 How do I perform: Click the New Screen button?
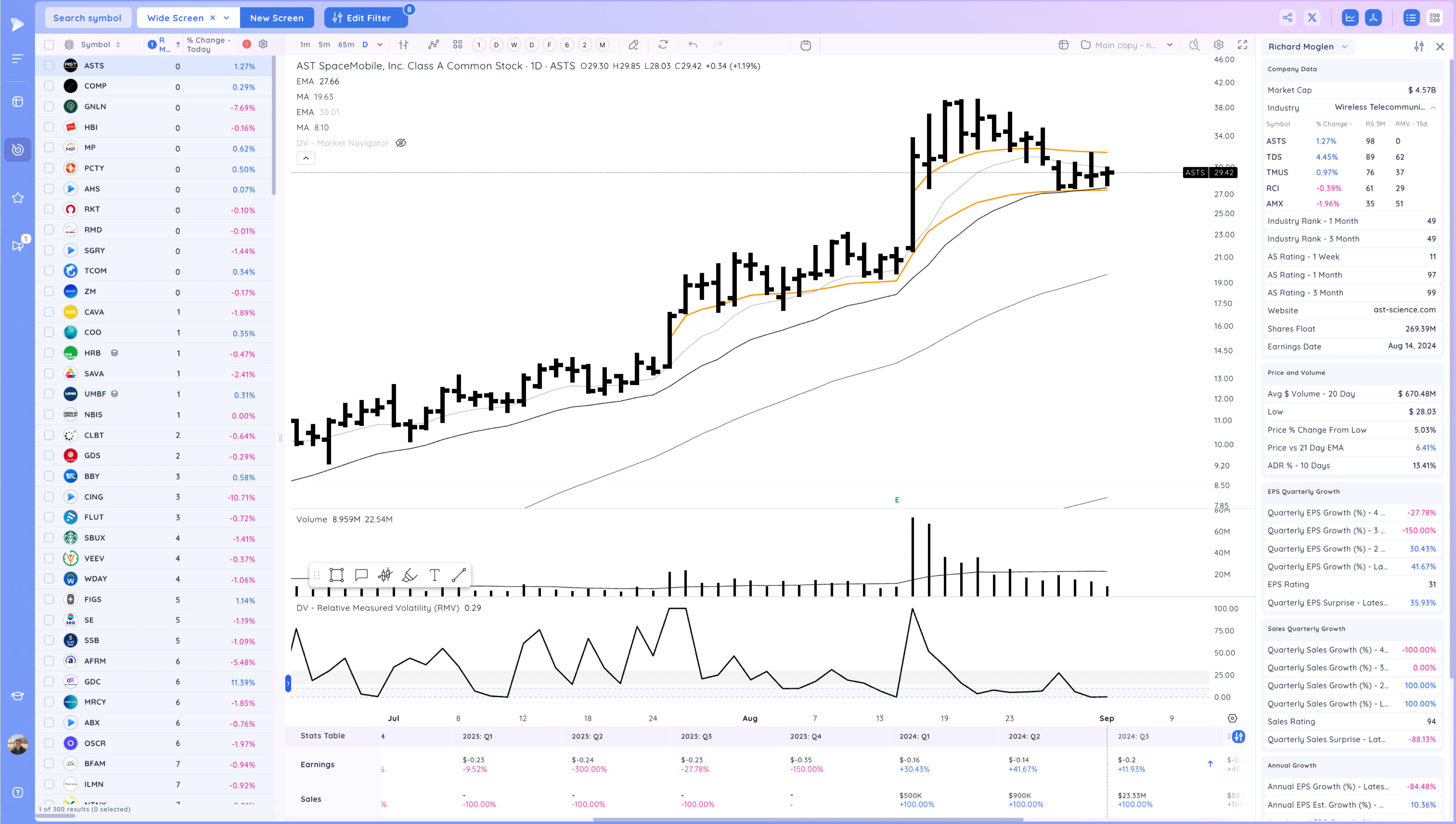[277, 17]
